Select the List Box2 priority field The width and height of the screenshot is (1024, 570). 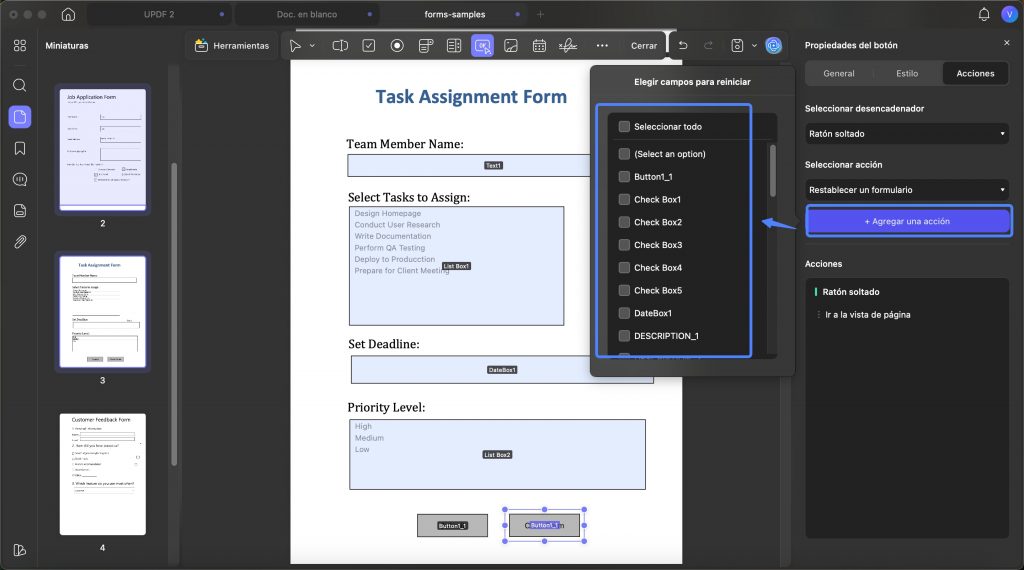(498, 454)
